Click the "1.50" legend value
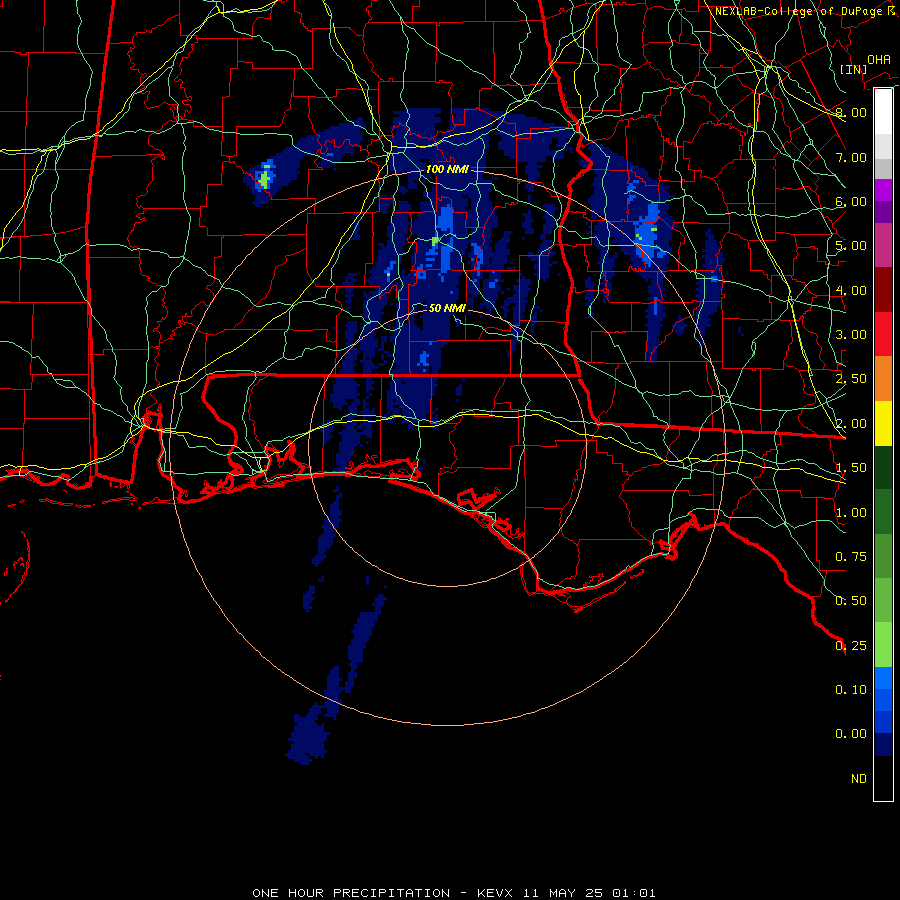 (x=851, y=468)
